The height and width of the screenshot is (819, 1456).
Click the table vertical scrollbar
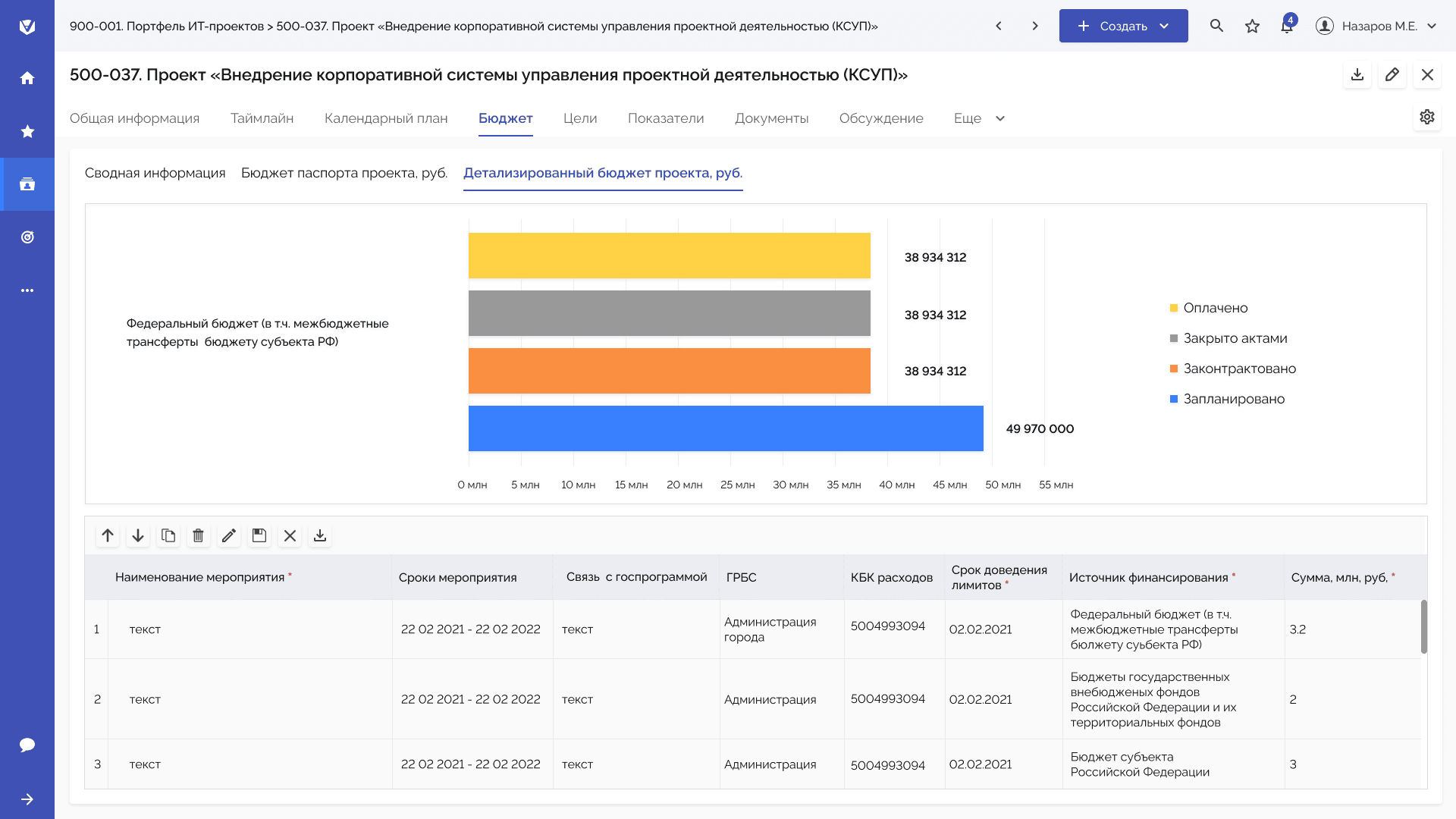(1423, 626)
